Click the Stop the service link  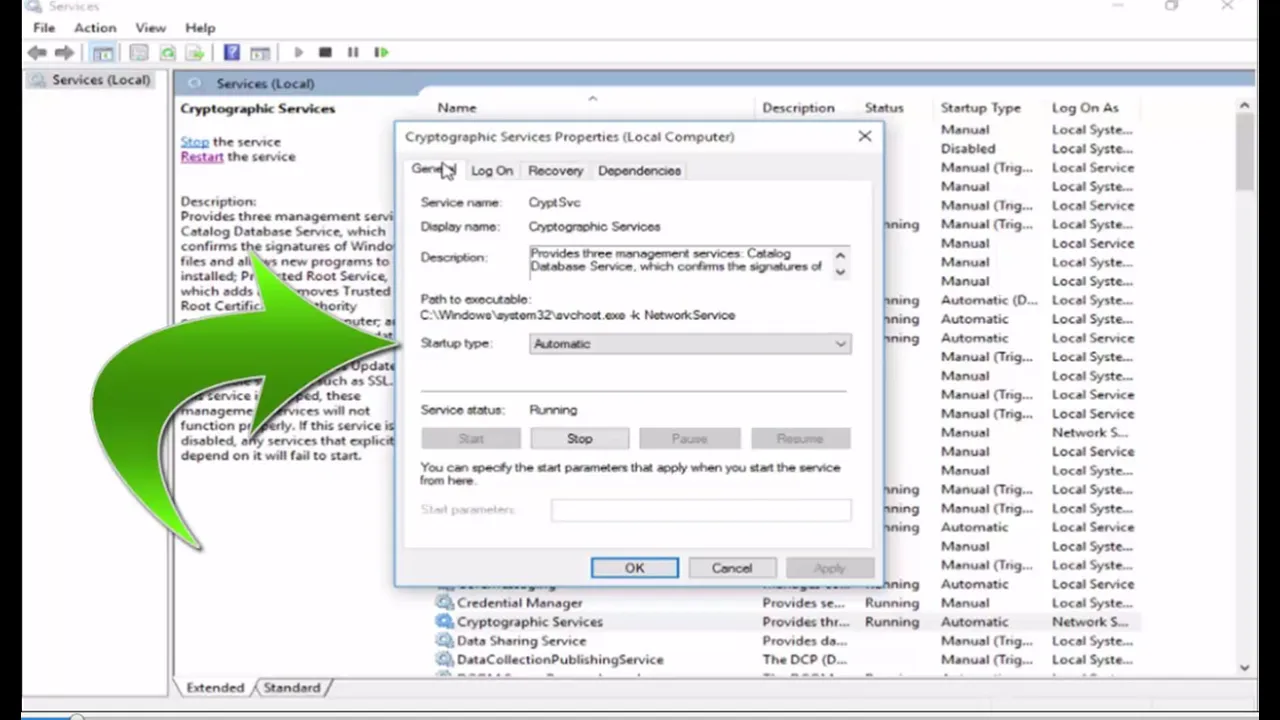(x=195, y=142)
